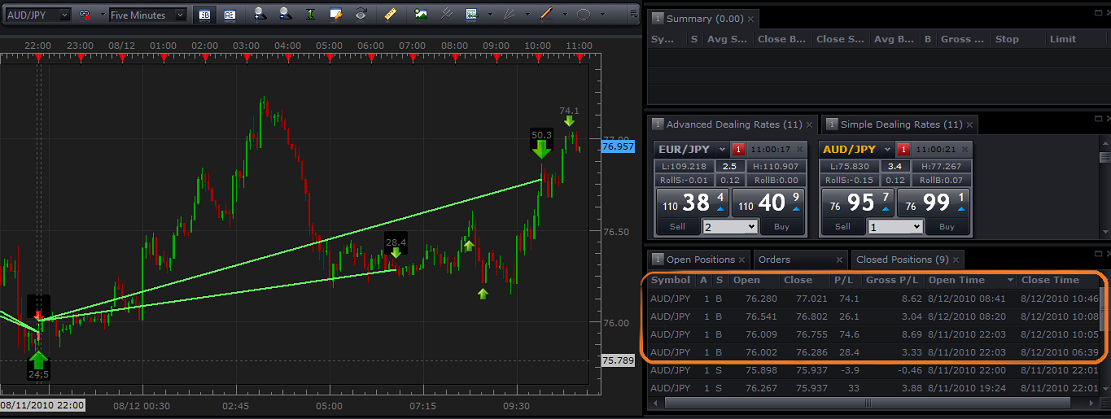Click the zoom out magnifier icon
This screenshot has width=1111, height=419.
coord(285,13)
